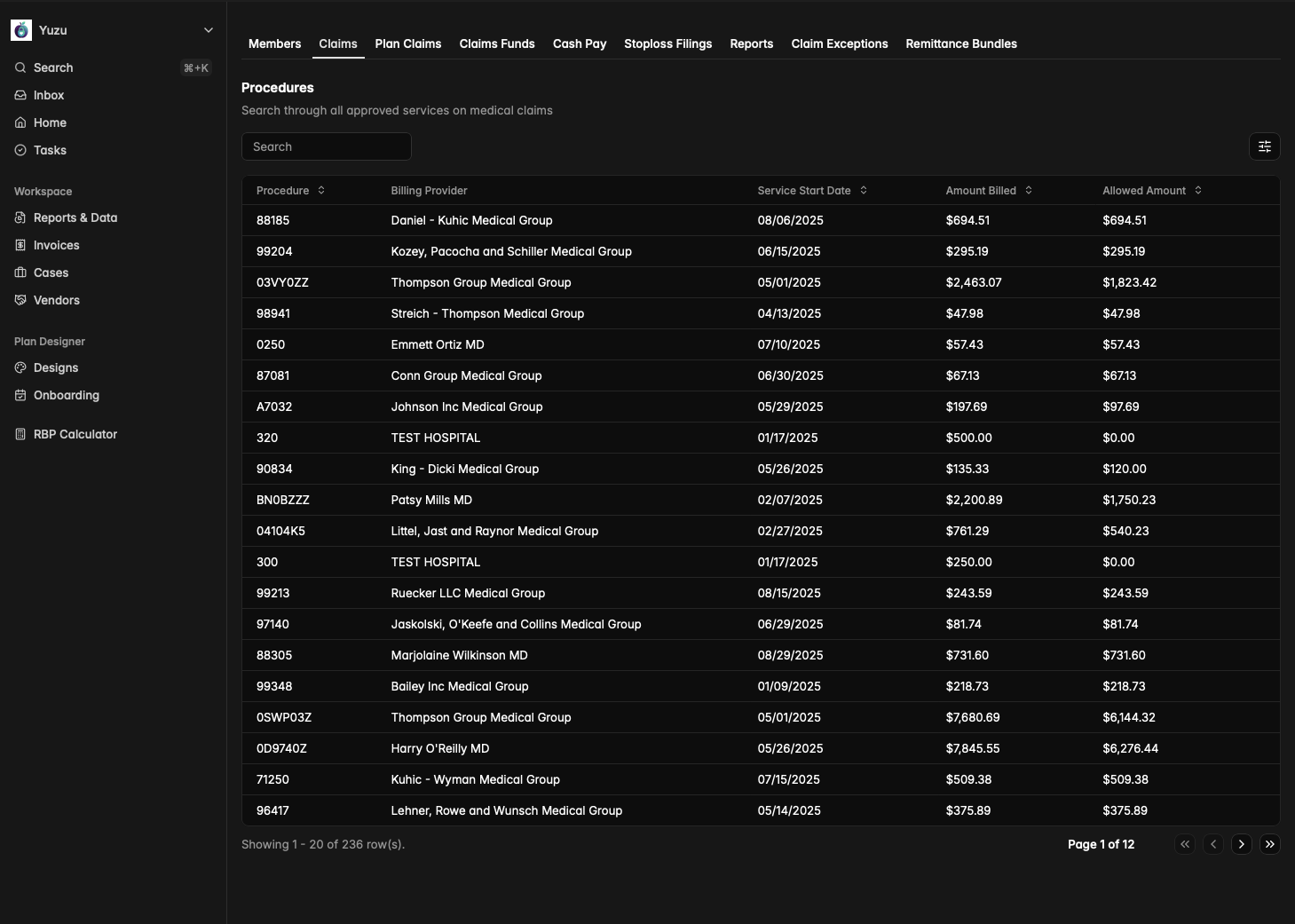This screenshot has width=1295, height=924.
Task: Click Jaskolski, O'Keefe and Collins Medical Group
Action: pos(516,624)
